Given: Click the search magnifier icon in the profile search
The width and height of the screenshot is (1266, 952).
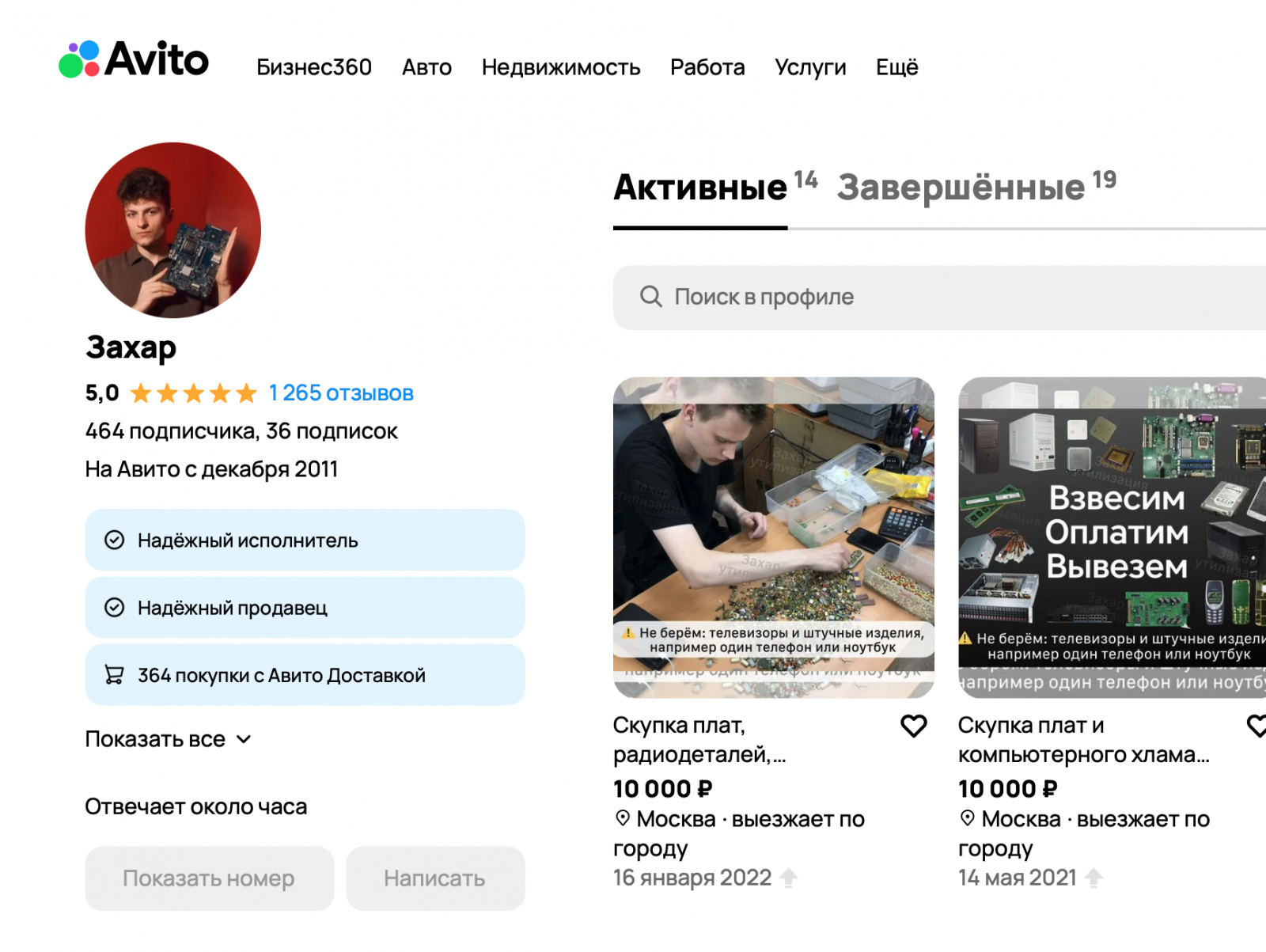Looking at the screenshot, I should (650, 297).
